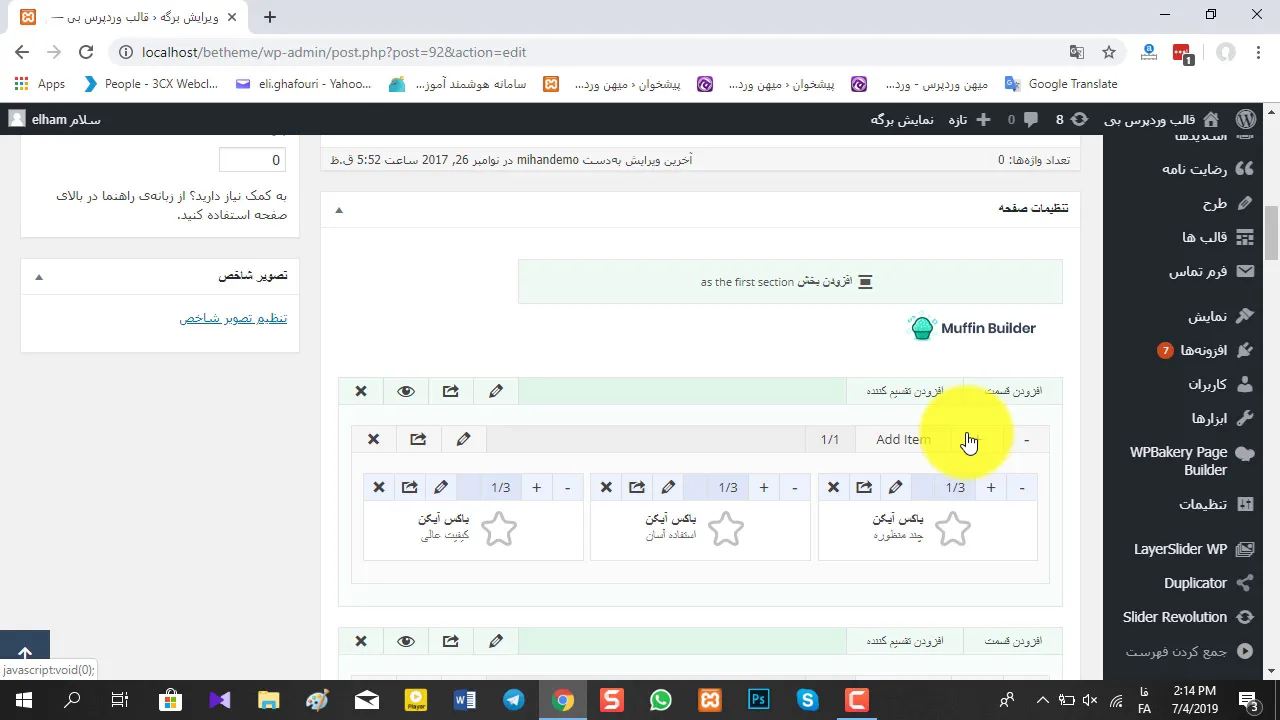Decrease the 1/1 wrap size with minus
Viewport: 1280px width, 720px height.
[1026, 440]
